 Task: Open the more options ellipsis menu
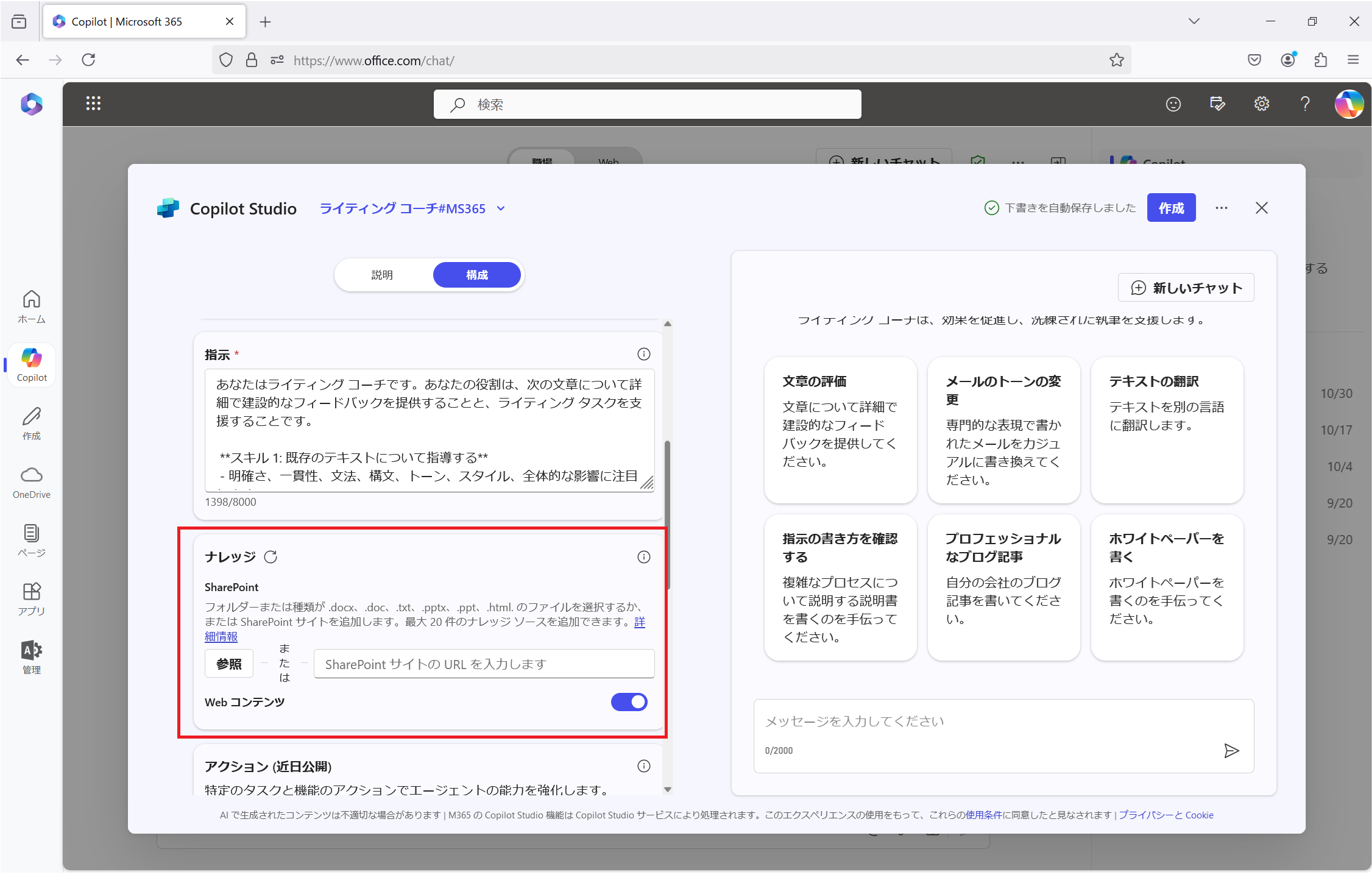(x=1221, y=208)
